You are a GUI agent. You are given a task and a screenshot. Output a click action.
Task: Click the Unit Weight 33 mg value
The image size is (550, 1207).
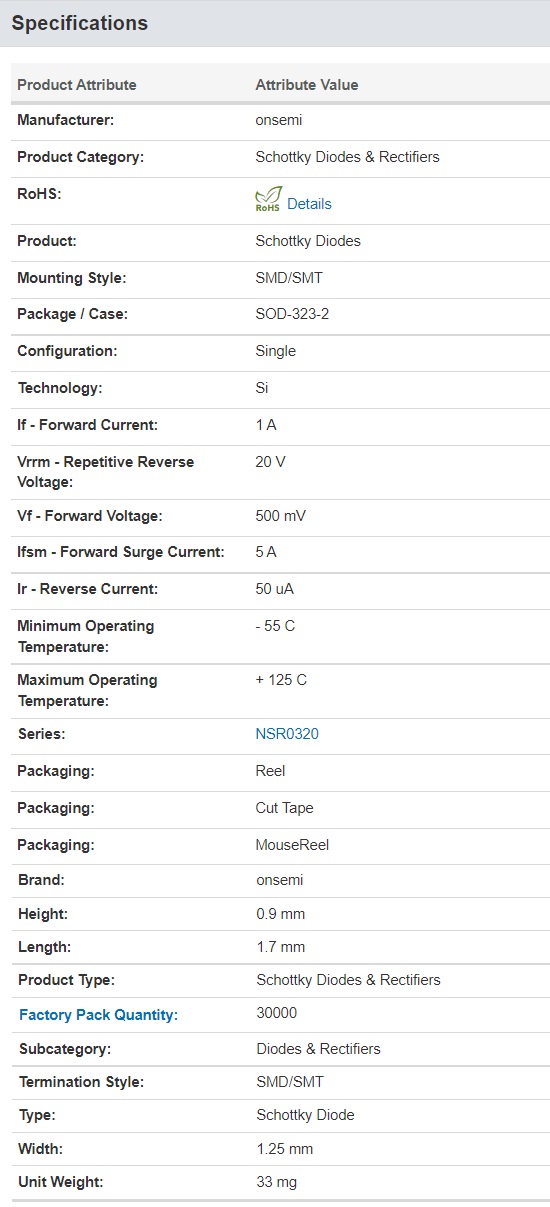(277, 1182)
